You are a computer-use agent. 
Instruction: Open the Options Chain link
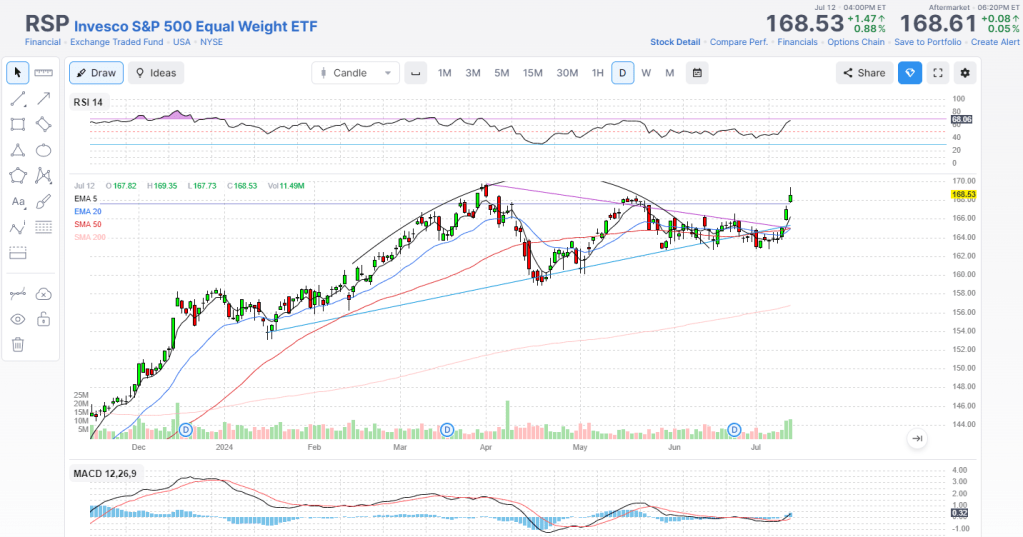click(x=855, y=42)
